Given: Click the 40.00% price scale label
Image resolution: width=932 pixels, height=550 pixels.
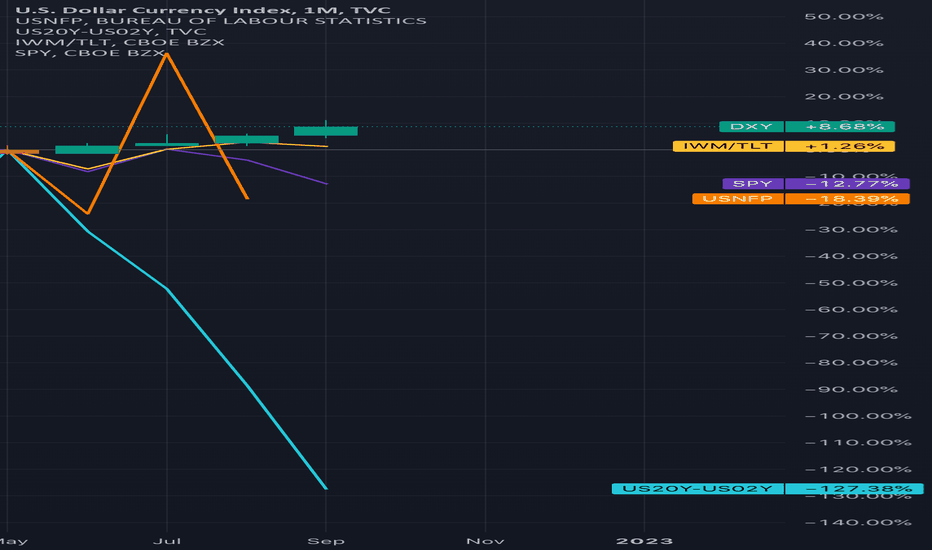Looking at the screenshot, I should coord(843,43).
